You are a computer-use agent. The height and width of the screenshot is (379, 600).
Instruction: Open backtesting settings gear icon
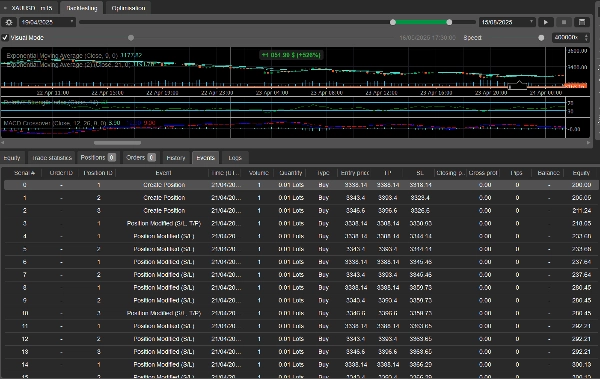click(x=9, y=22)
